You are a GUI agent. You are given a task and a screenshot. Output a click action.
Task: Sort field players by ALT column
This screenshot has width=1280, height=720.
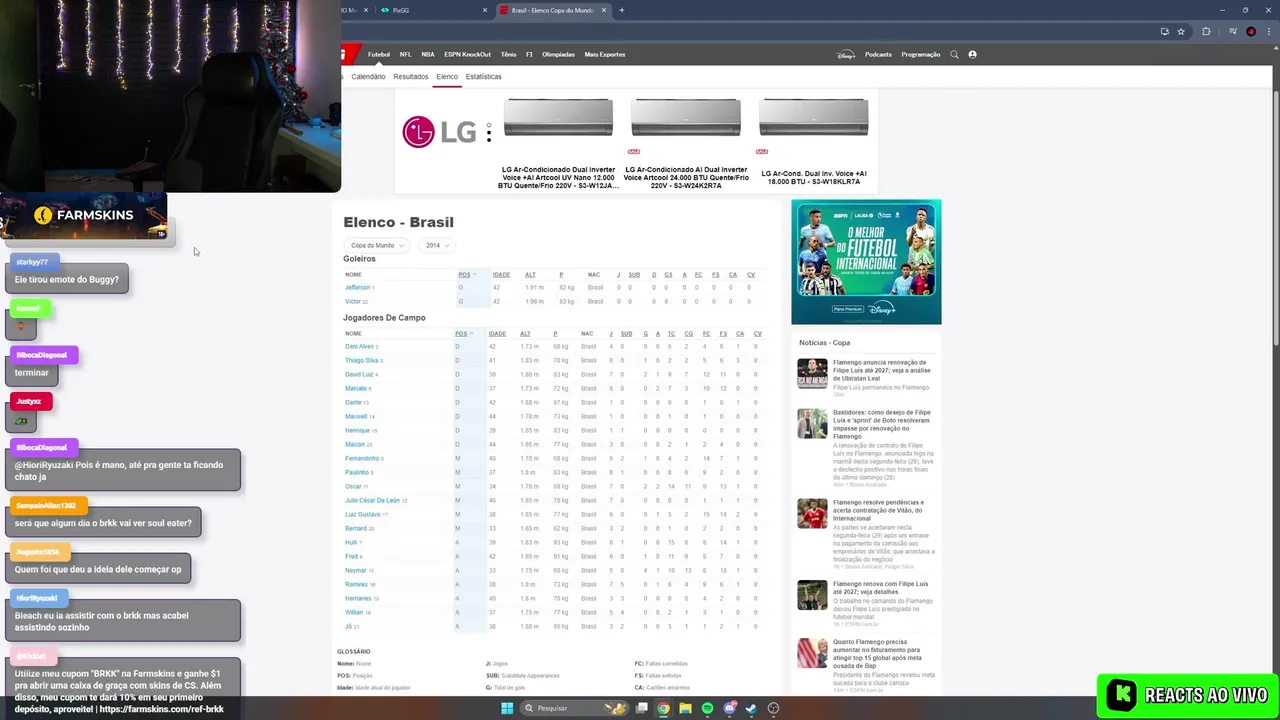tap(525, 333)
